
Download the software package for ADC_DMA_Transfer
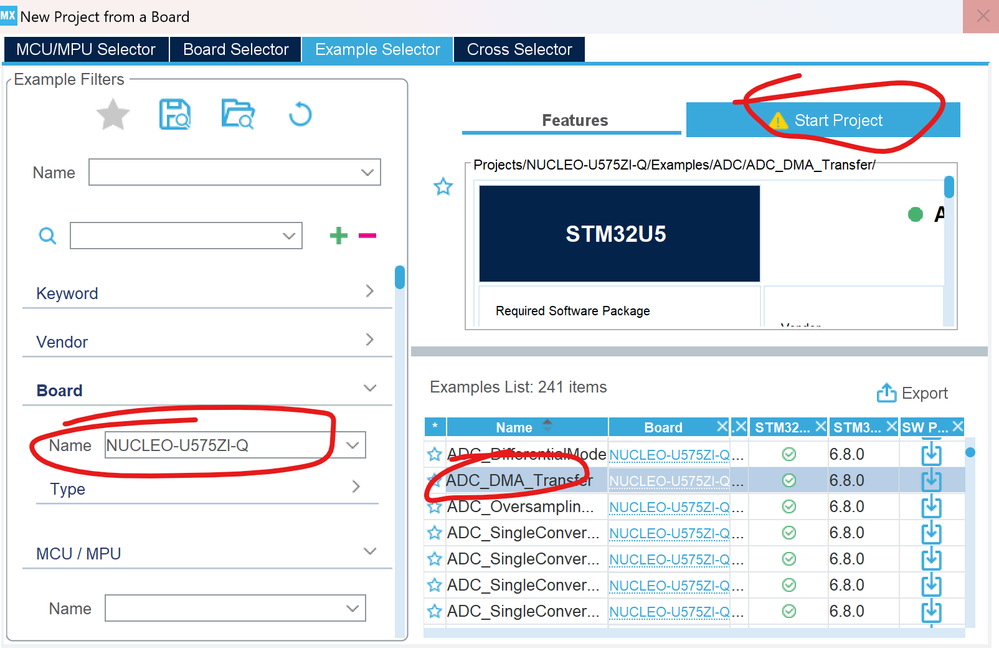[x=931, y=480]
